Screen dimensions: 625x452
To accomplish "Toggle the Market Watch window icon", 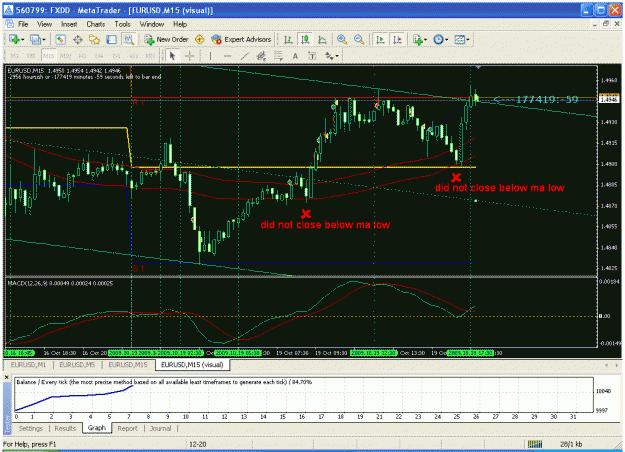I will point(60,39).
